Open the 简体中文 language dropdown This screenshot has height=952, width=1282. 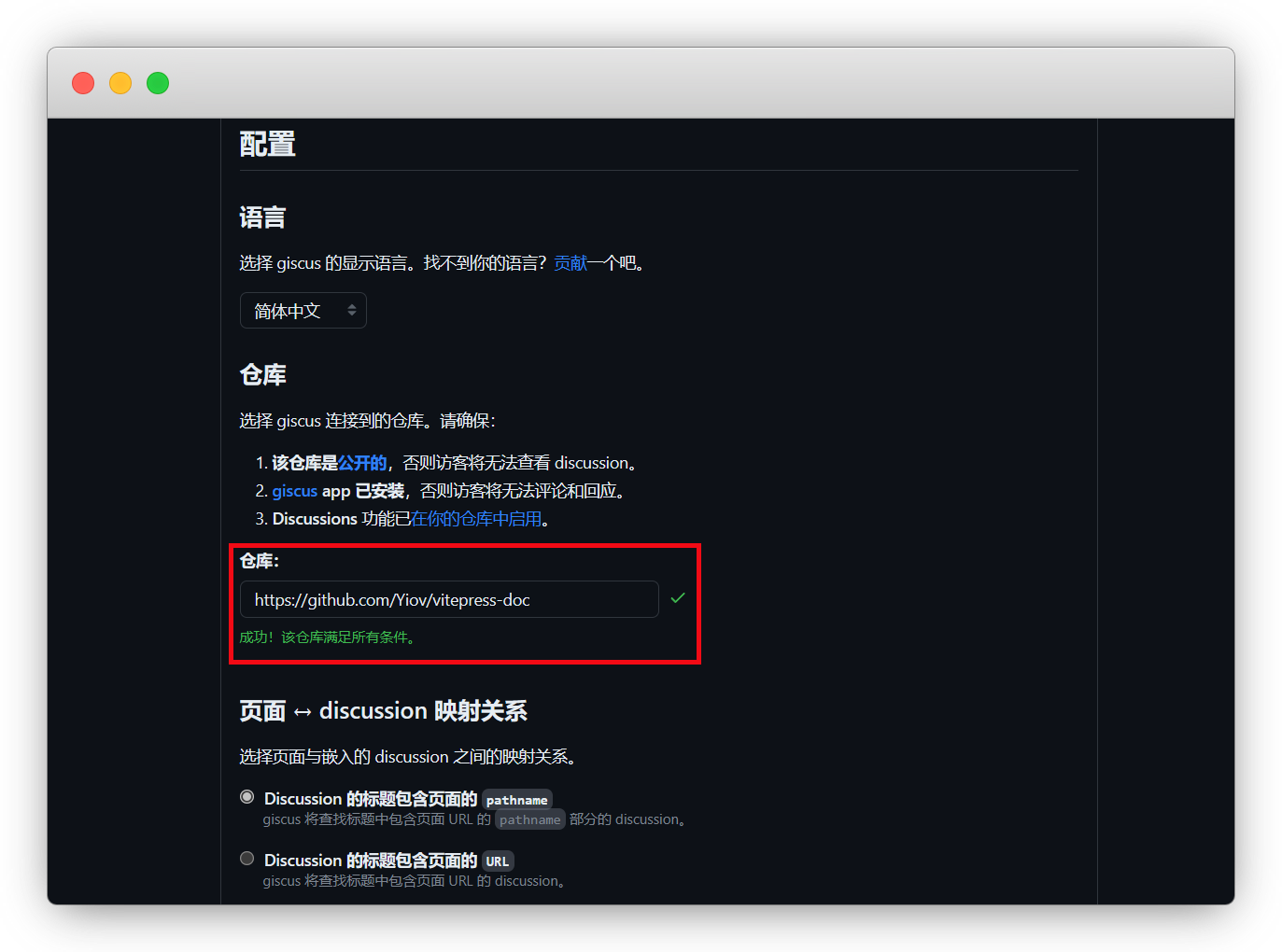[303, 311]
